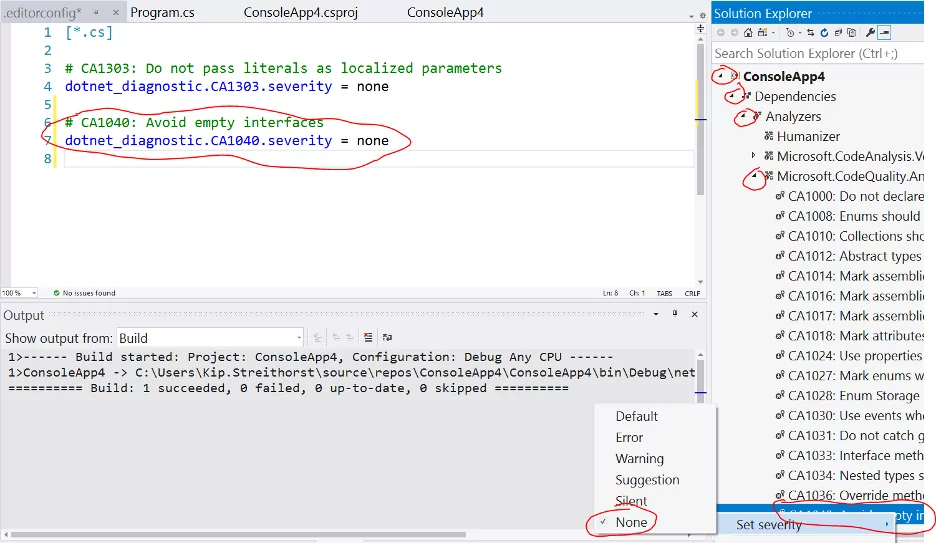Viewport: 936px width, 544px height.
Task: Click the Home icon in Solution Explorer
Action: pyautogui.click(x=748, y=33)
